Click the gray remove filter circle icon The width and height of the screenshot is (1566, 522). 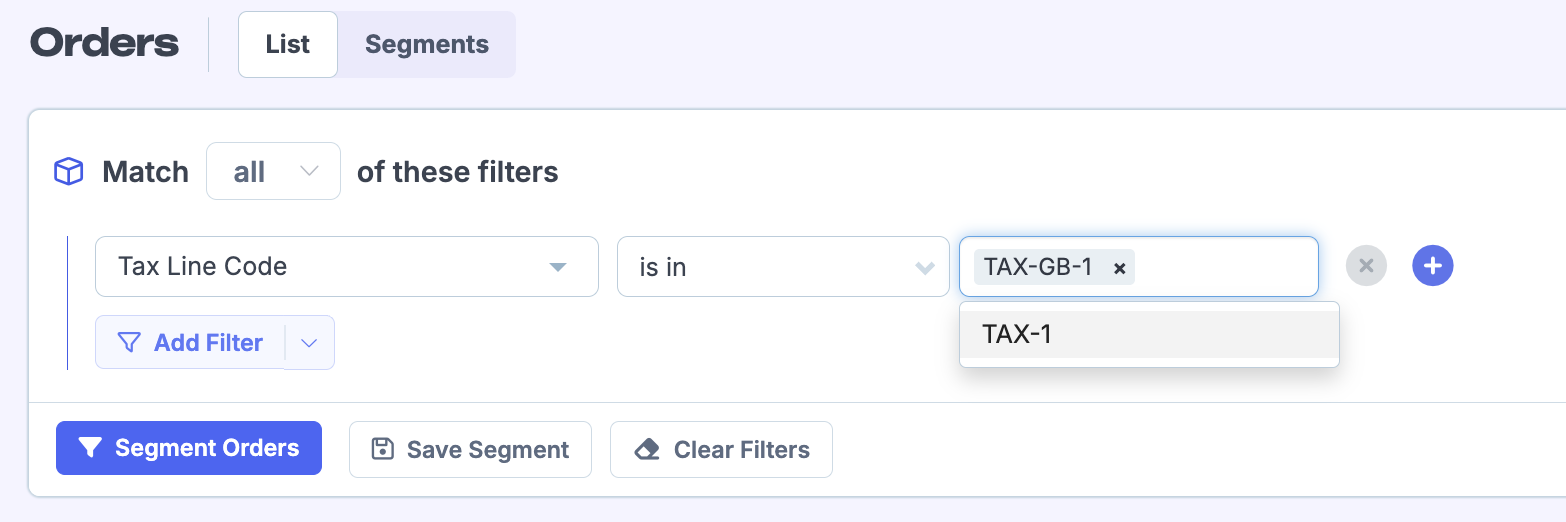1366,266
